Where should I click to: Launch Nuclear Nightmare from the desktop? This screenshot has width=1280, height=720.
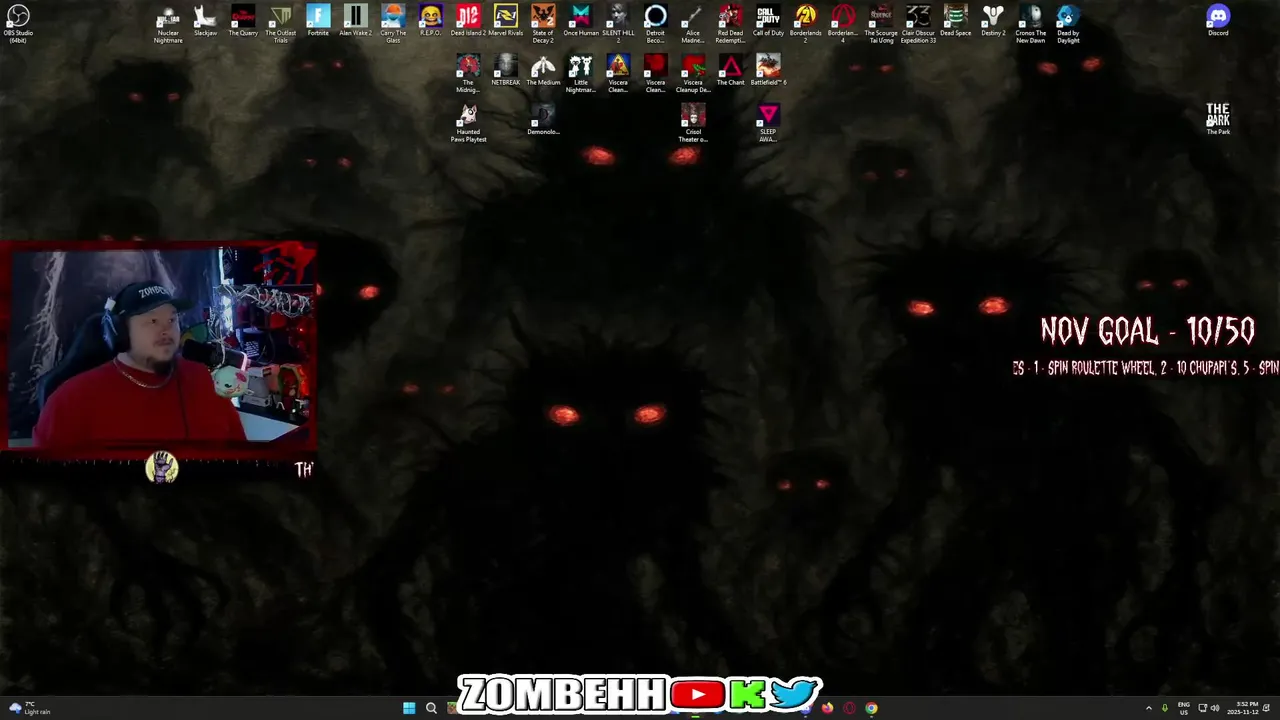point(168,23)
